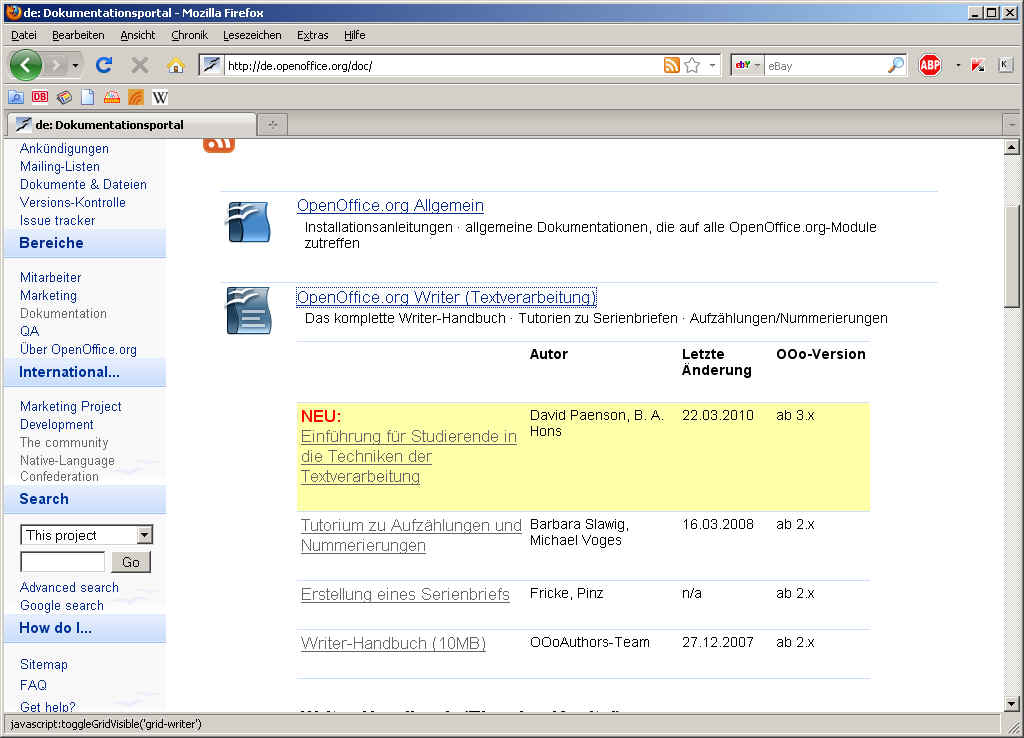Viewport: 1024px width, 738px height.
Task: Open the 'Versions-Kontrolle' sidebar link
Action: [x=72, y=202]
